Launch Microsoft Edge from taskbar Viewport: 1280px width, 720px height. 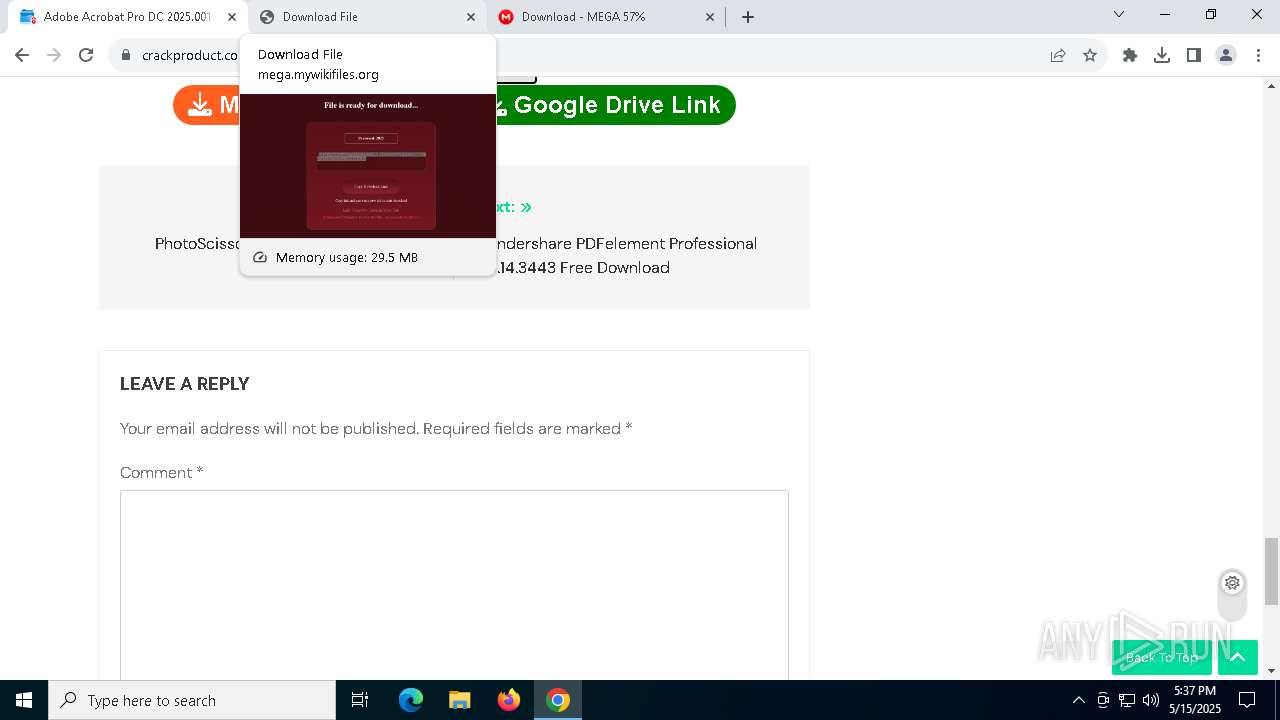pyautogui.click(x=411, y=700)
